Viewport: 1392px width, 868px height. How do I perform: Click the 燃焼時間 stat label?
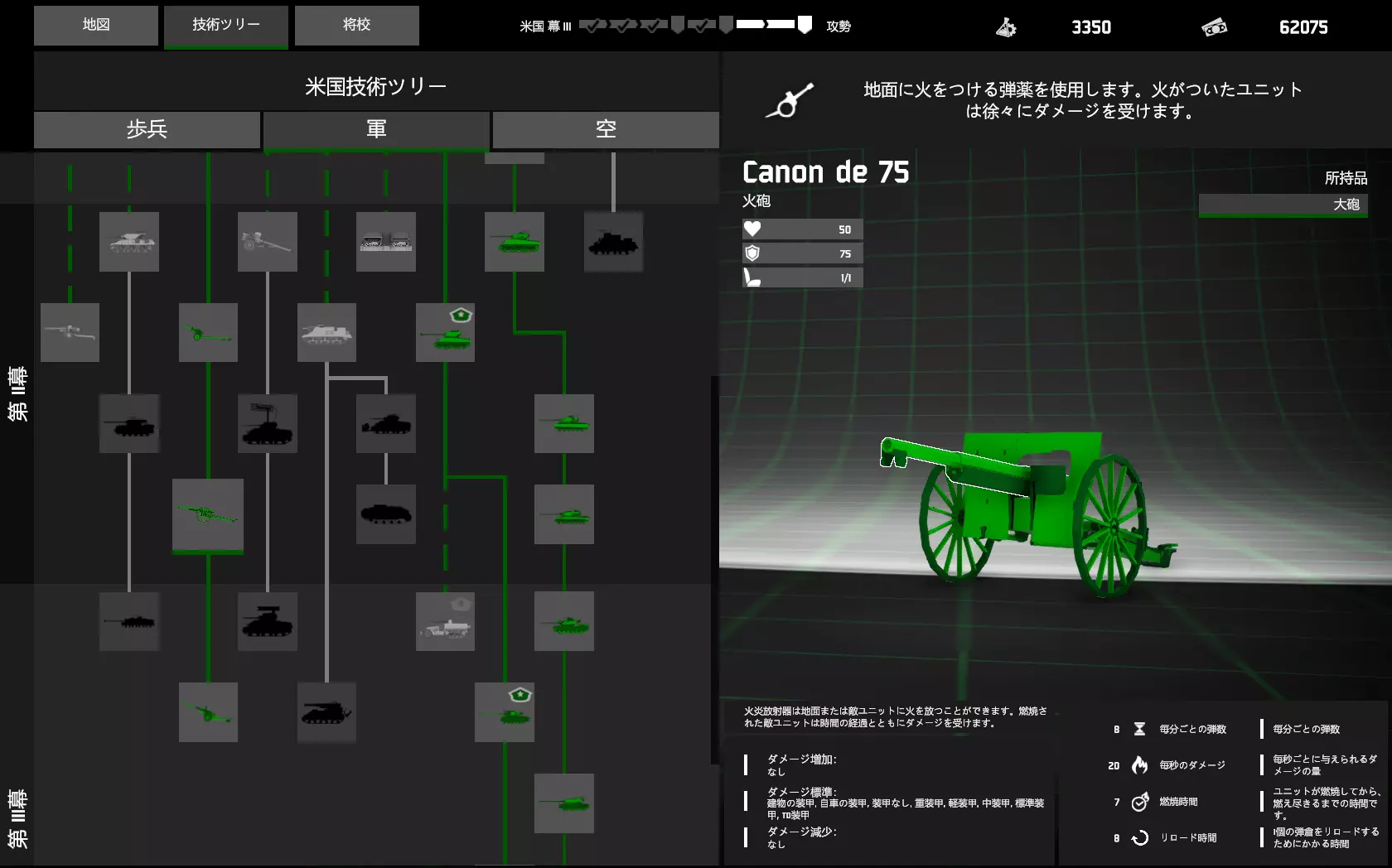click(x=1178, y=802)
